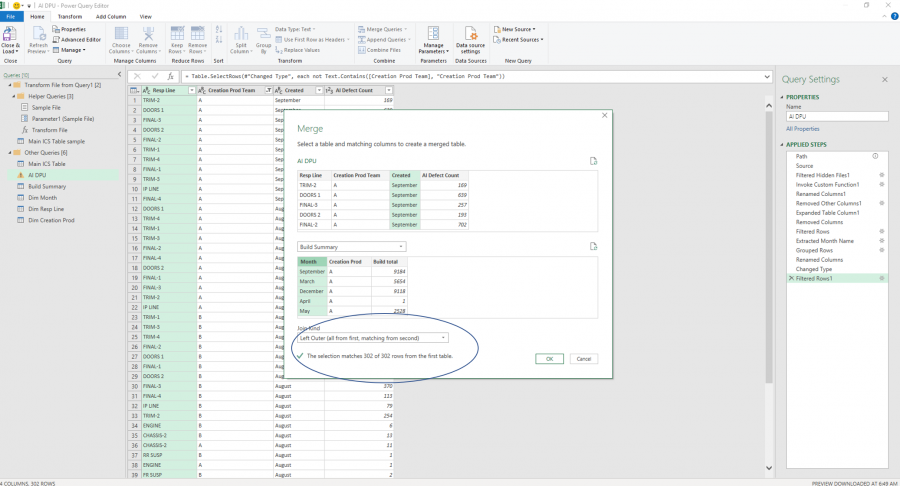Open the Resp Line column filter dropdown
This screenshot has width=900, height=486.
(192, 91)
